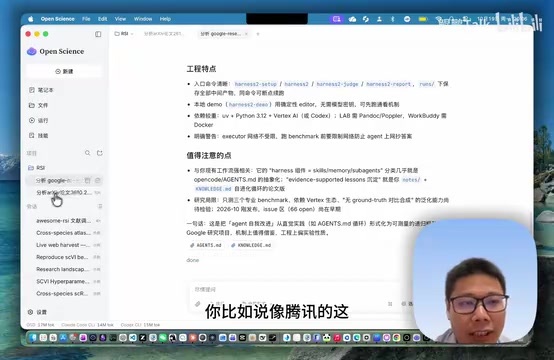
Task: Open the 文件 files section
Action: coord(39,105)
